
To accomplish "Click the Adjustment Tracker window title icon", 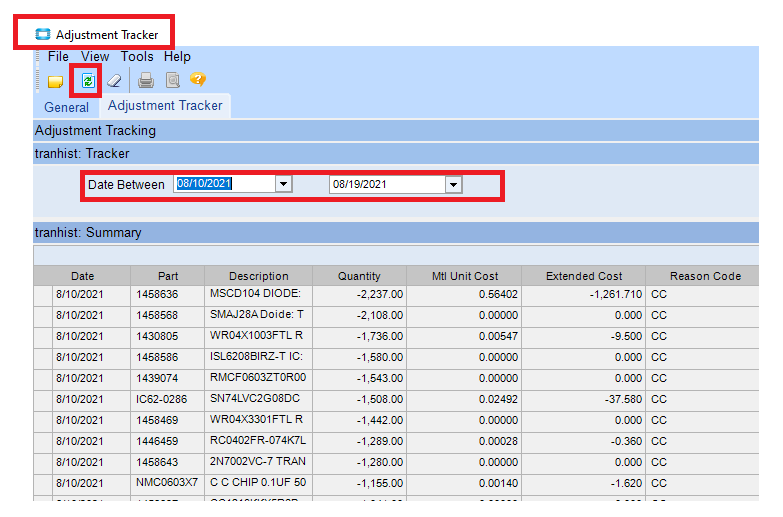I will (43, 34).
